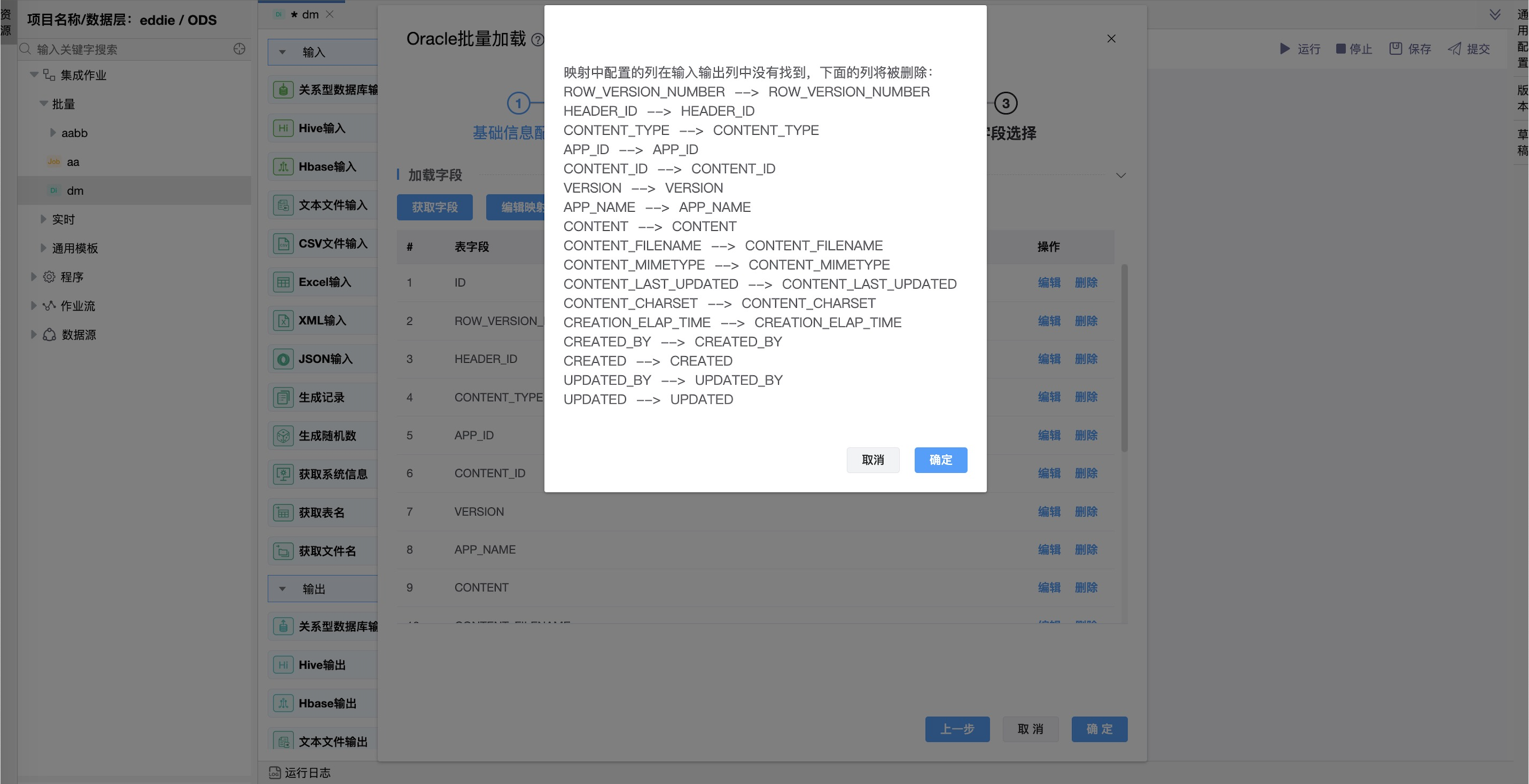This screenshot has width=1529, height=784.
Task: Expand the 实时 tree node
Action: [43, 219]
